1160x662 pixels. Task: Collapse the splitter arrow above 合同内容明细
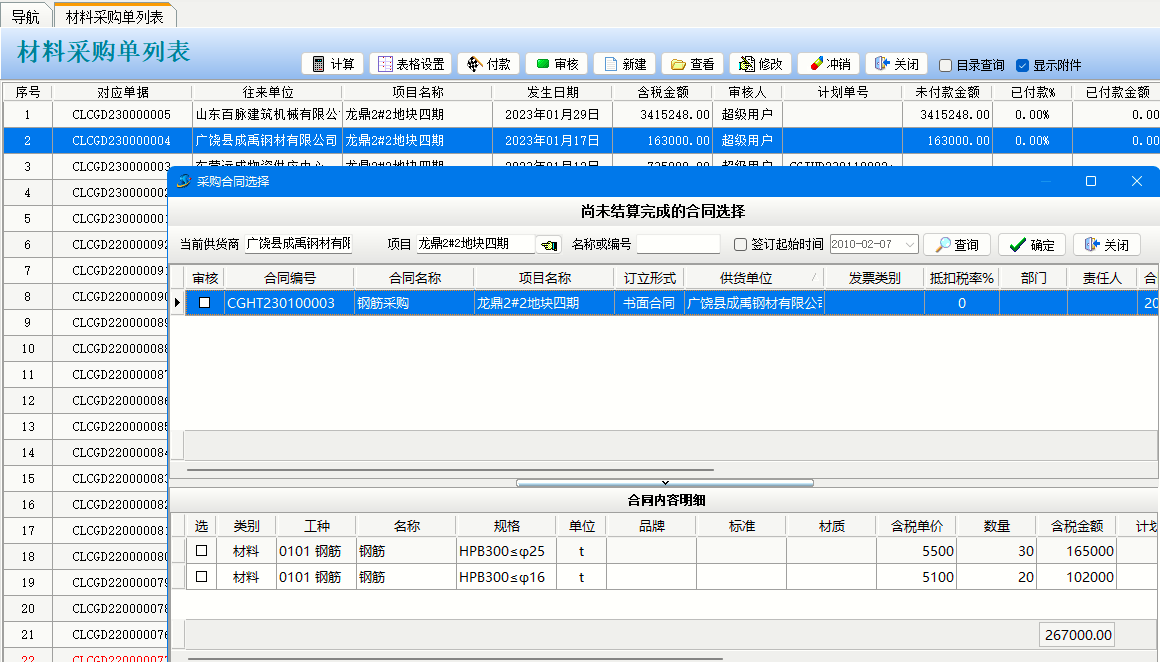[x=665, y=483]
